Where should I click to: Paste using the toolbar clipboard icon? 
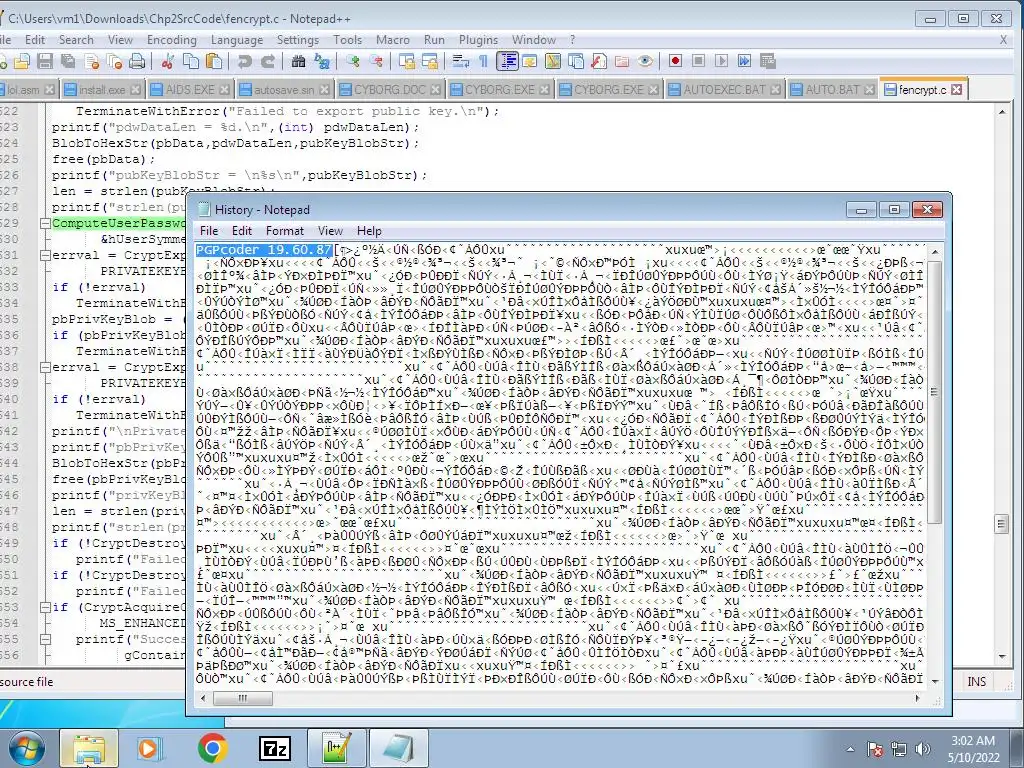[x=214, y=61]
